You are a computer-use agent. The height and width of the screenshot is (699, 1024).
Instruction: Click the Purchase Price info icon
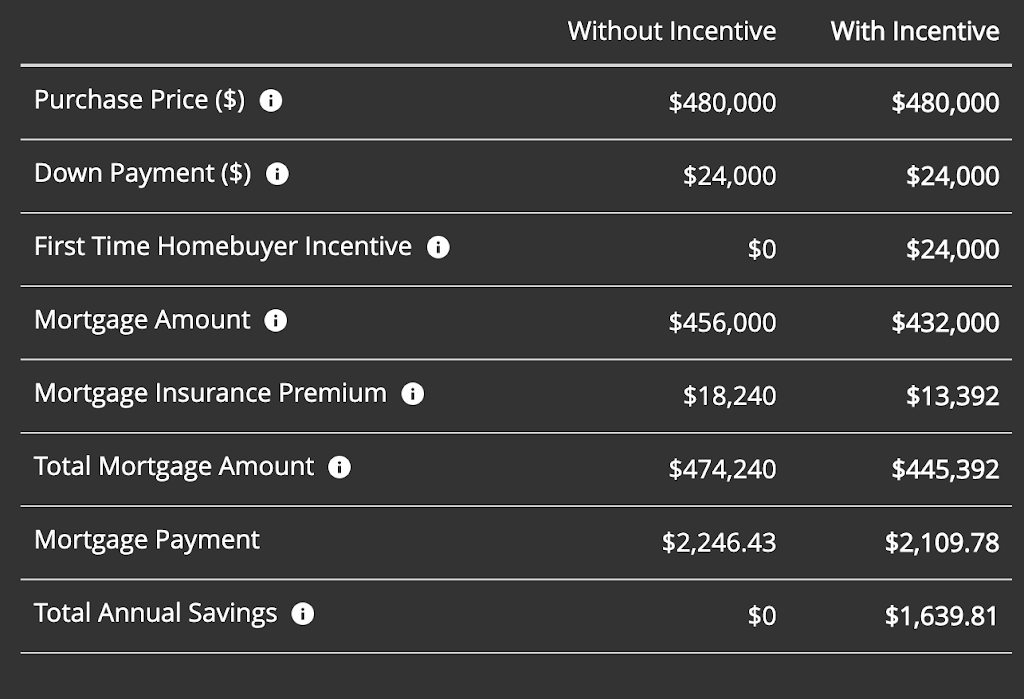[x=271, y=101]
